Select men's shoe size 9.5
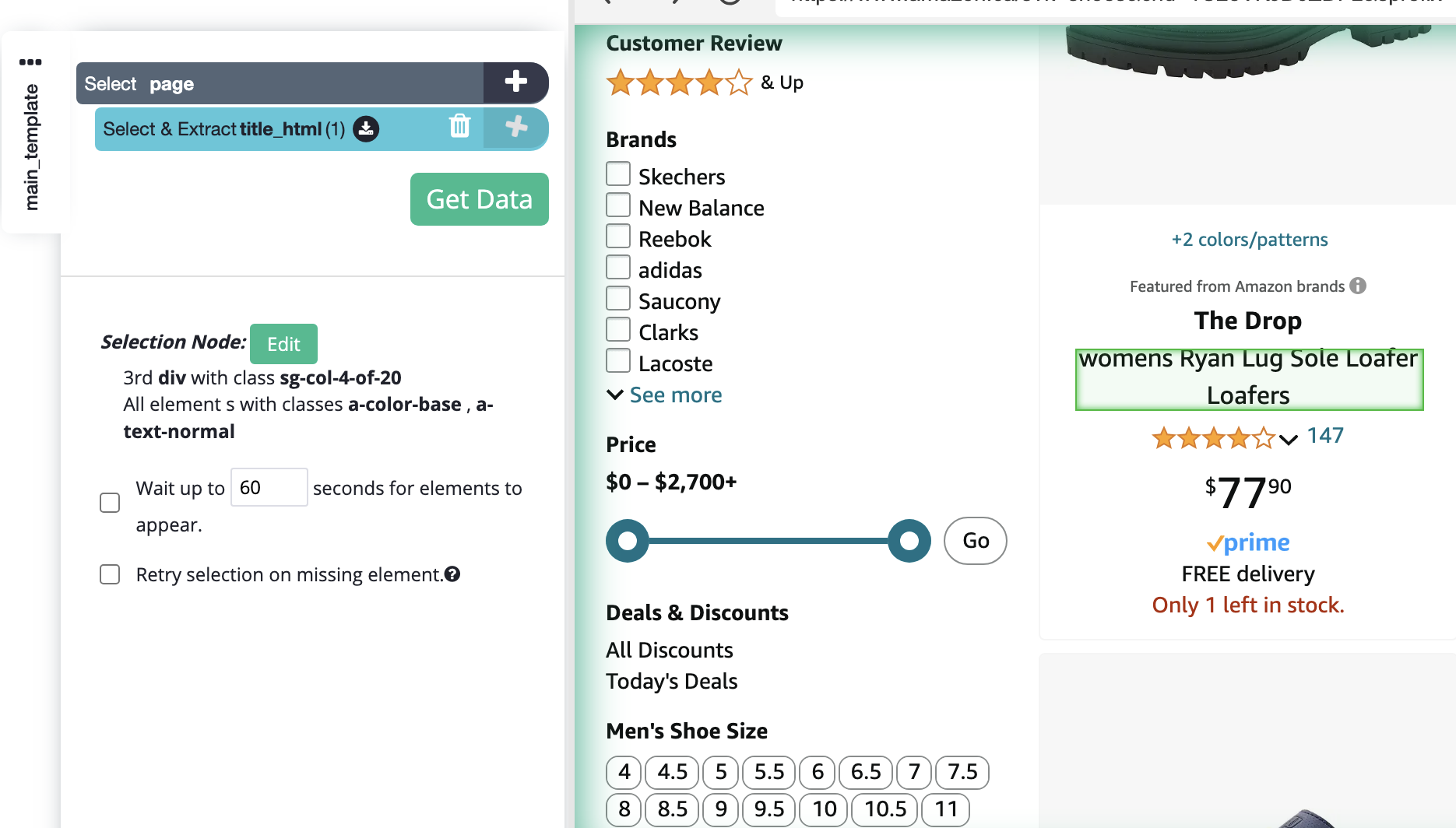The height and width of the screenshot is (828, 1456). (768, 809)
